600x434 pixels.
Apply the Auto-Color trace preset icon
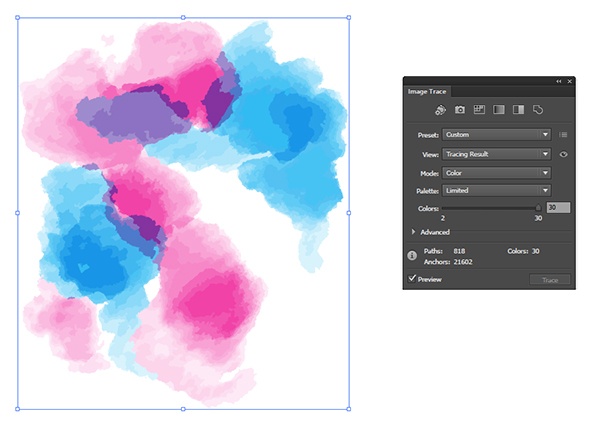click(440, 110)
